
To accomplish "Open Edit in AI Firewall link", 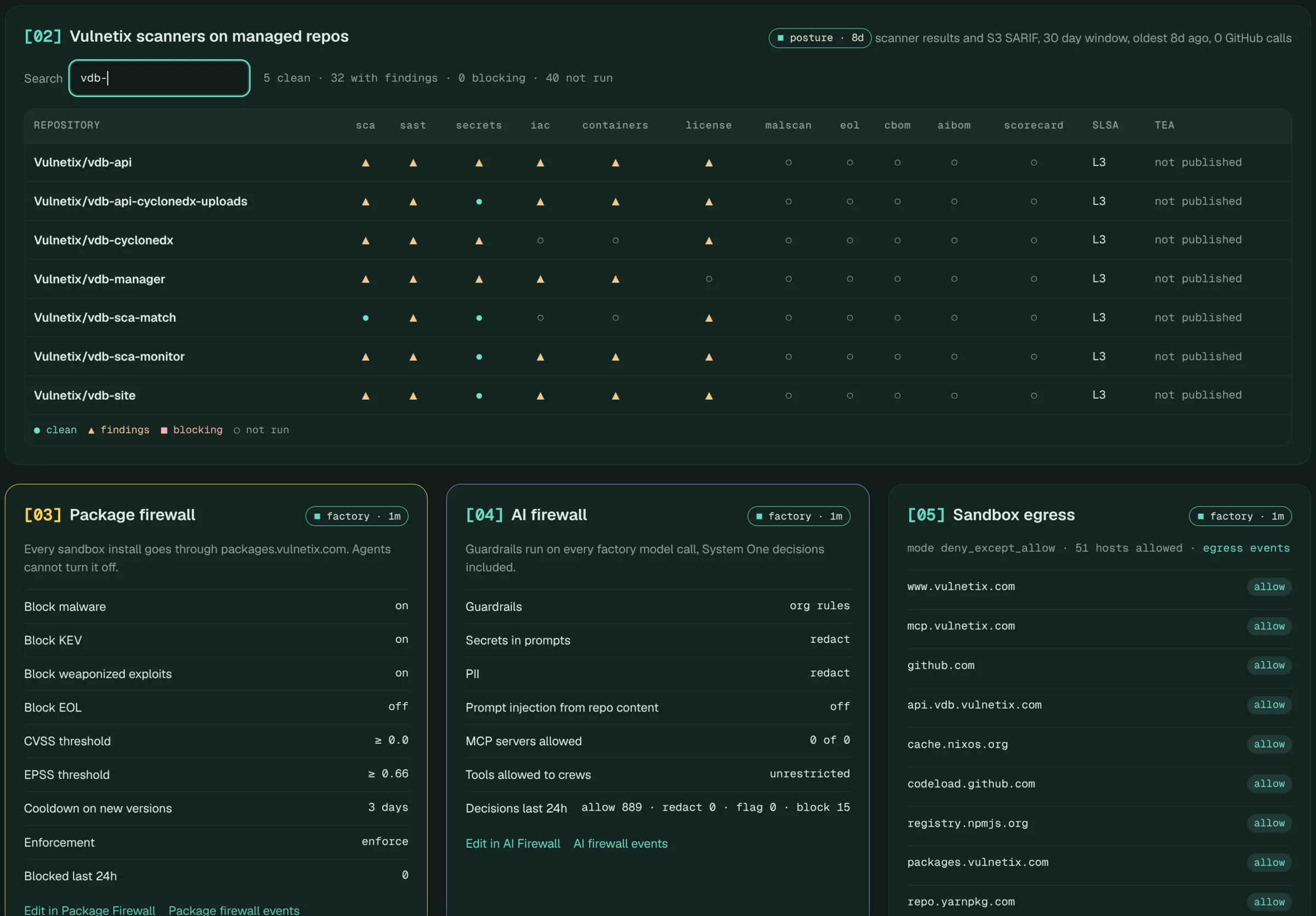I will click(x=513, y=844).
